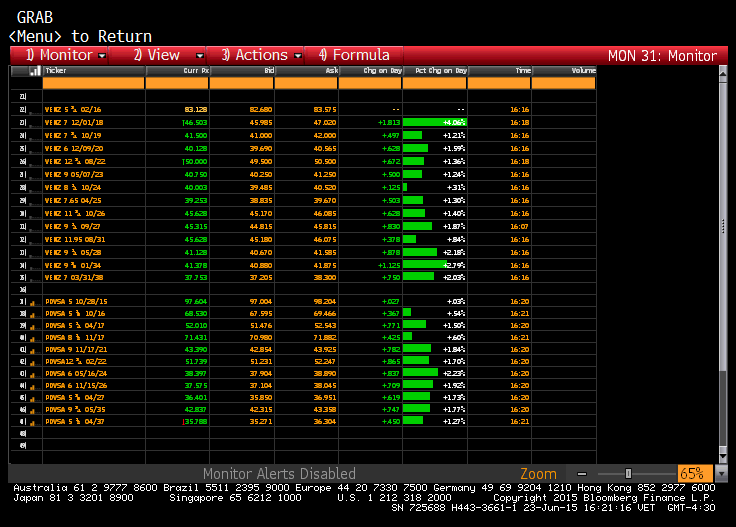Click the scrollbar up arrow
Screen dimensions: 736x527
click(x=723, y=73)
